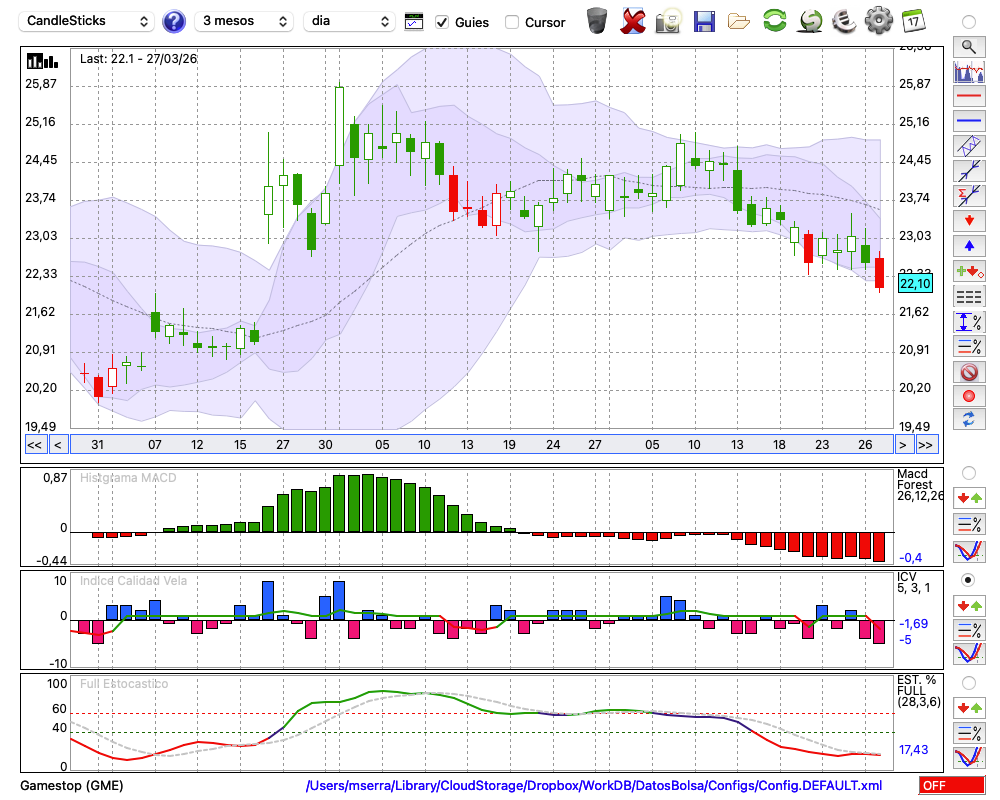Uncheck the Guies checkbox
1000x800 pixels.
tap(442, 22)
